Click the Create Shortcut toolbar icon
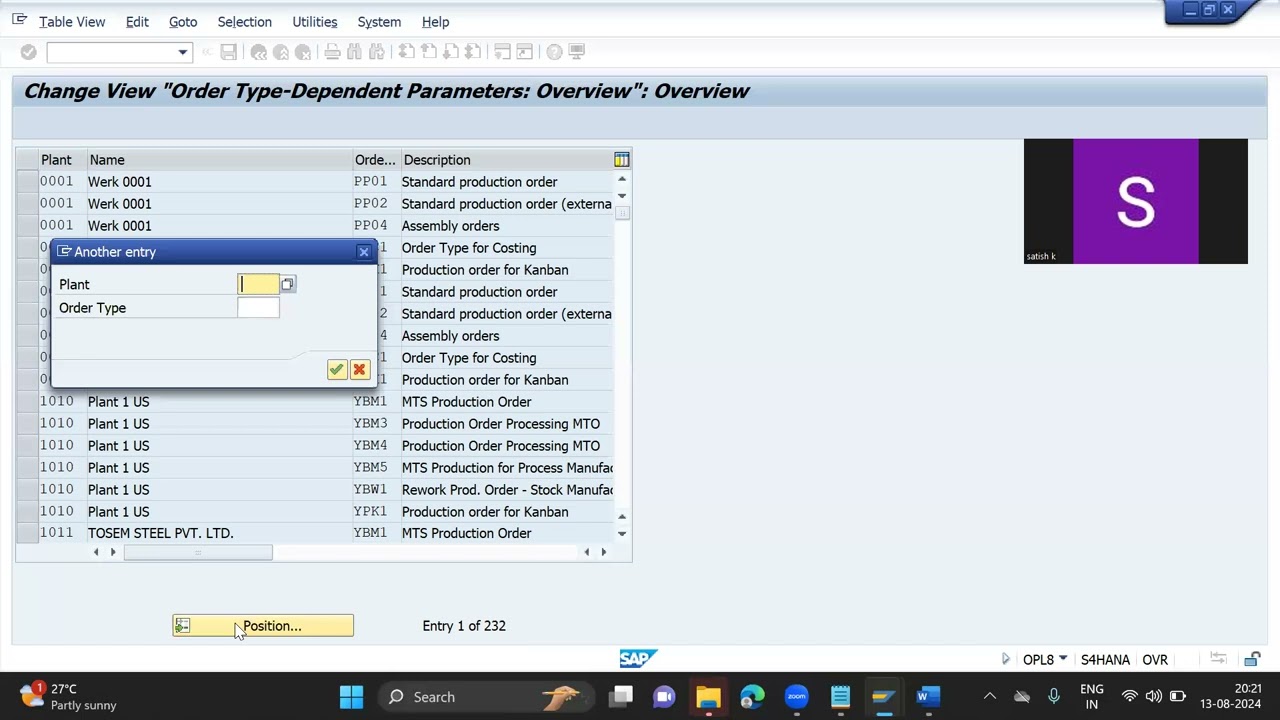This screenshot has height=720, width=1280. (x=524, y=52)
